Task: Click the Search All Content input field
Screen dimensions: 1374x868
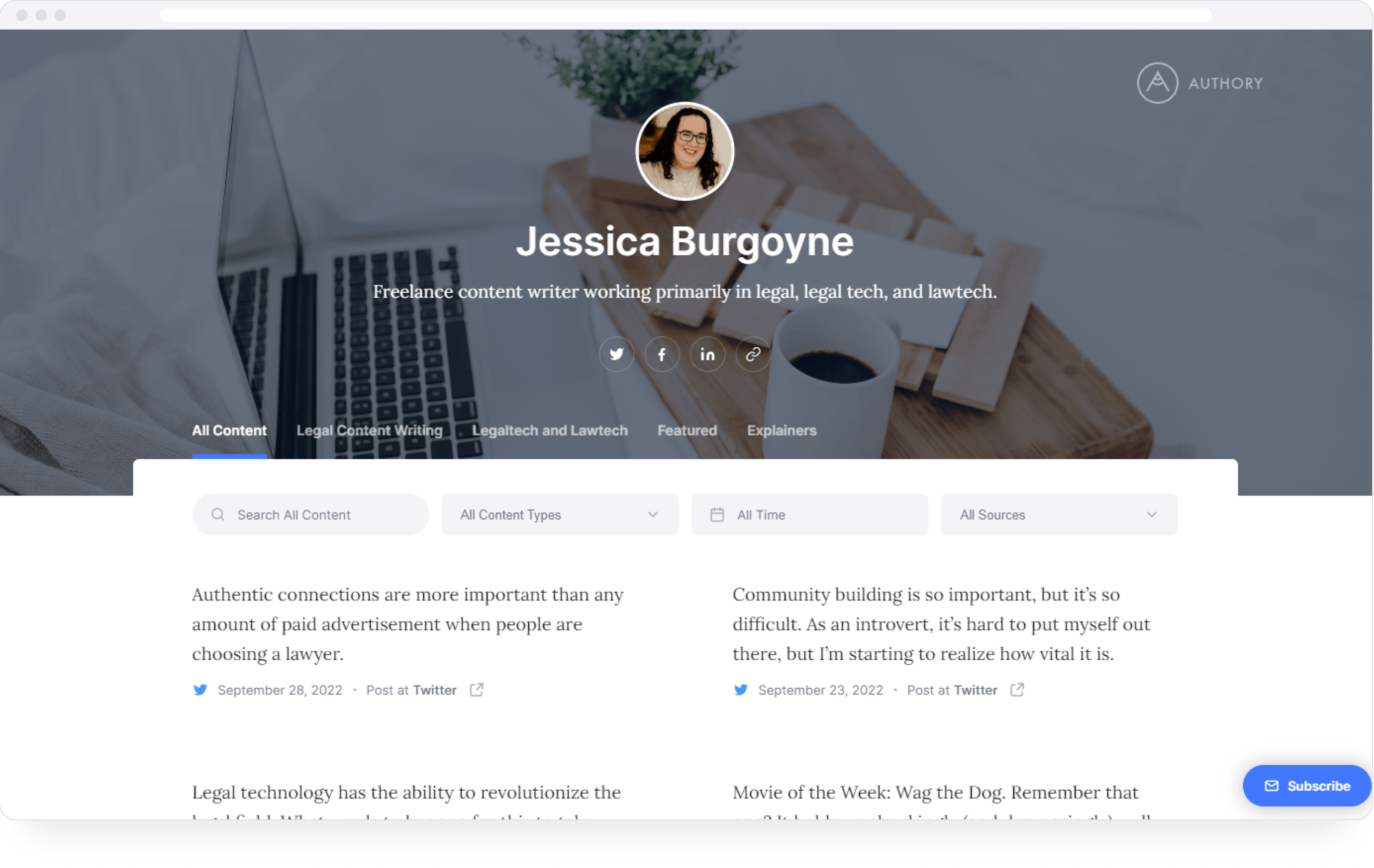Action: (x=310, y=514)
